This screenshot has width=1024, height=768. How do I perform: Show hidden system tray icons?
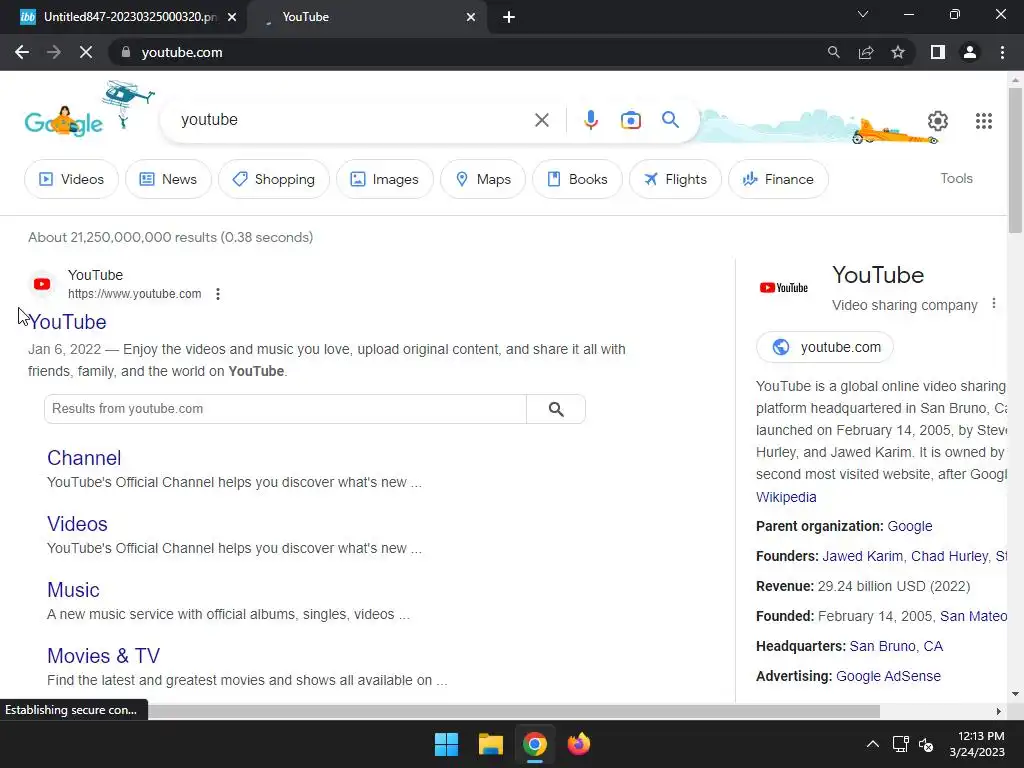872,744
